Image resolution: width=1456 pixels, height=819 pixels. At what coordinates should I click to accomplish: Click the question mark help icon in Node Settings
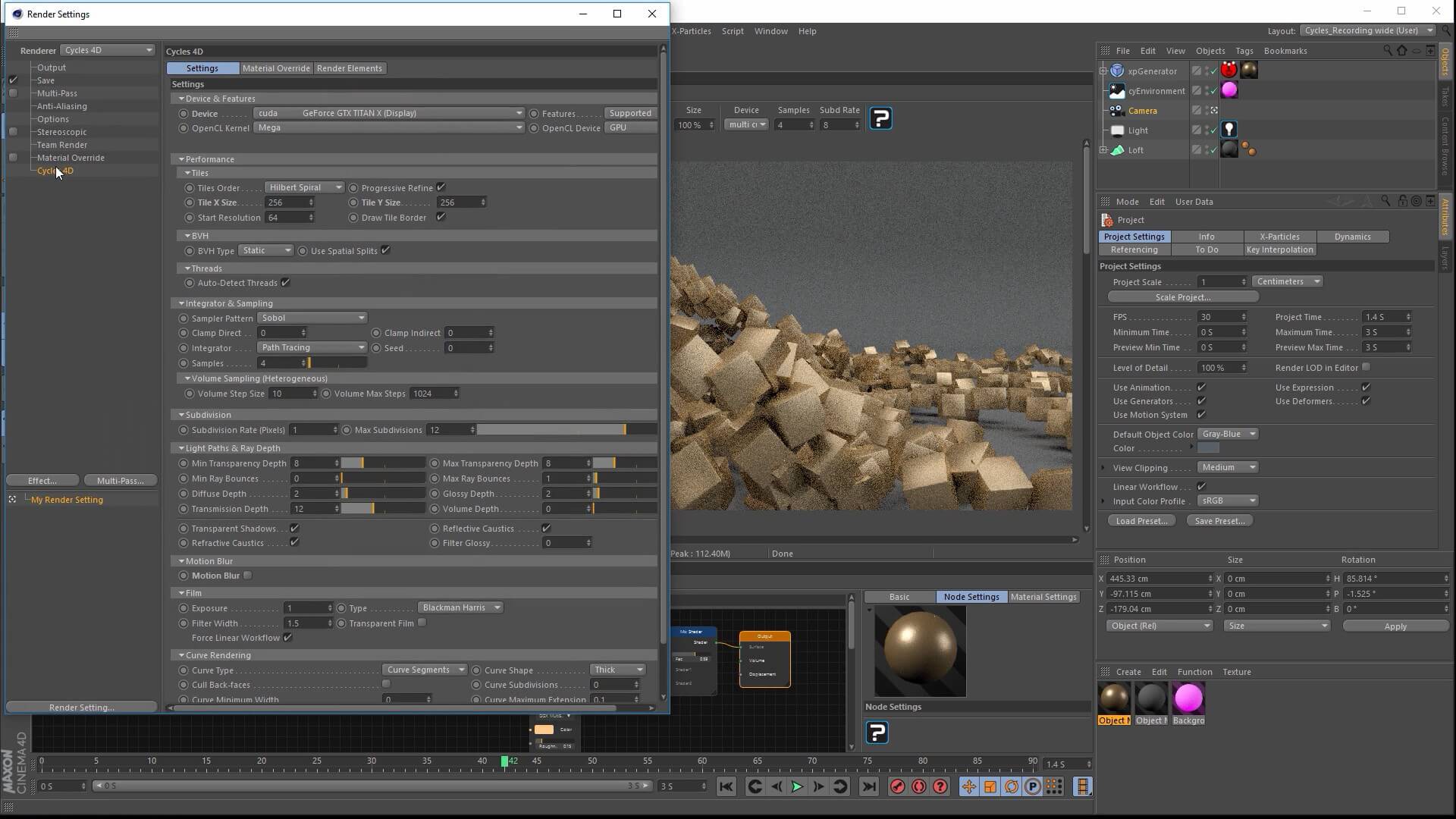tap(877, 733)
